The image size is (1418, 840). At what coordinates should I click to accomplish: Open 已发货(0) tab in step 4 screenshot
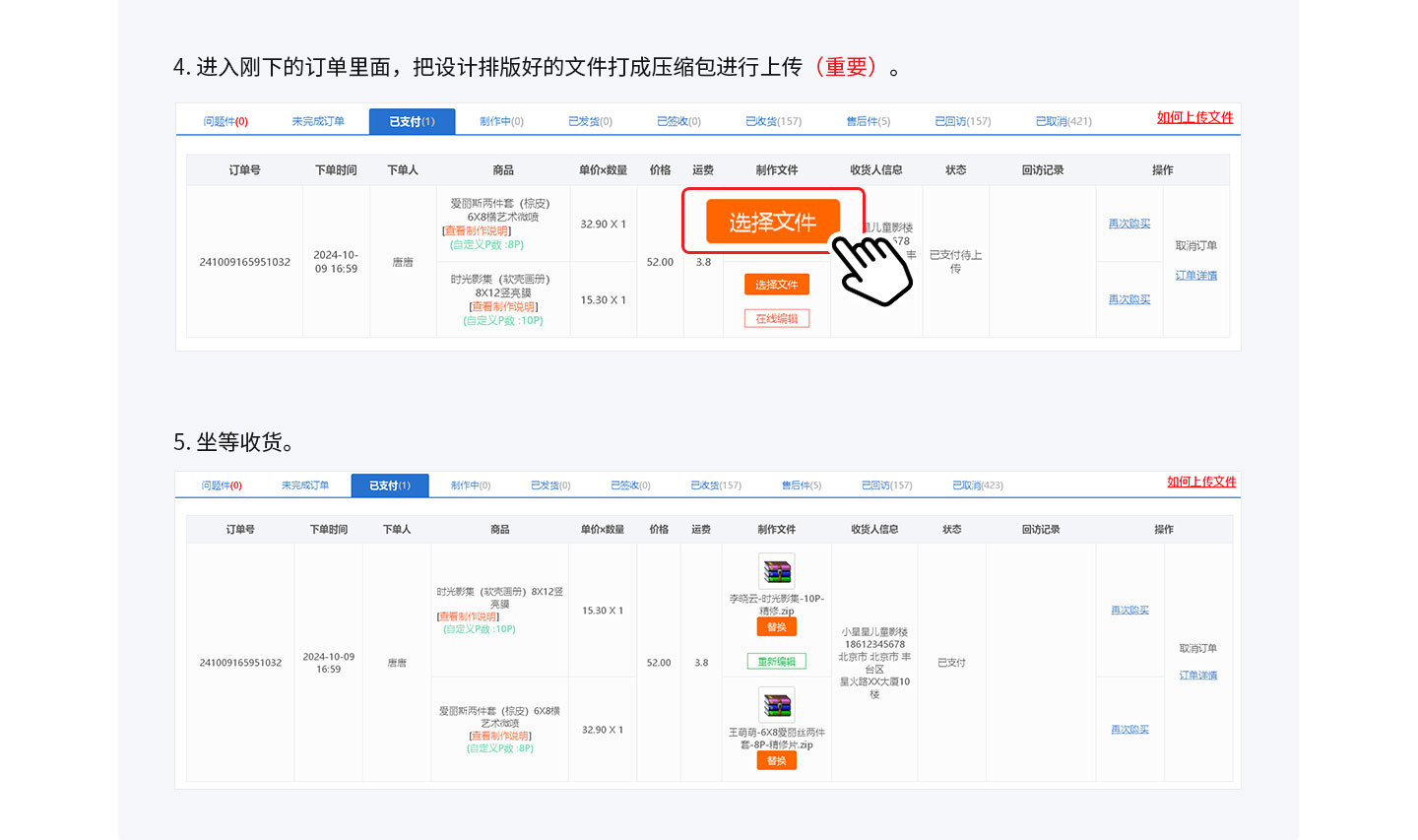coord(590,121)
